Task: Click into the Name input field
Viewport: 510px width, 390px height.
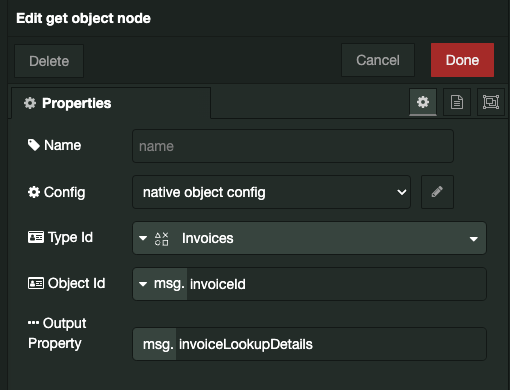Action: click(x=293, y=146)
